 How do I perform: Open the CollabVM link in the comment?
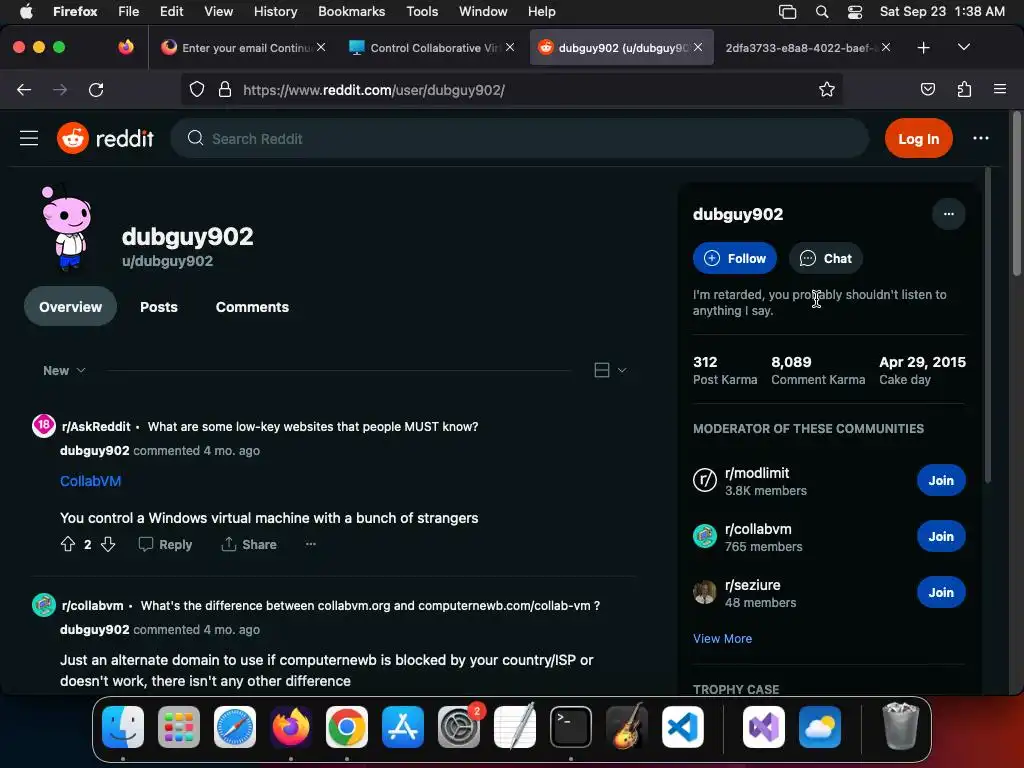click(x=90, y=481)
